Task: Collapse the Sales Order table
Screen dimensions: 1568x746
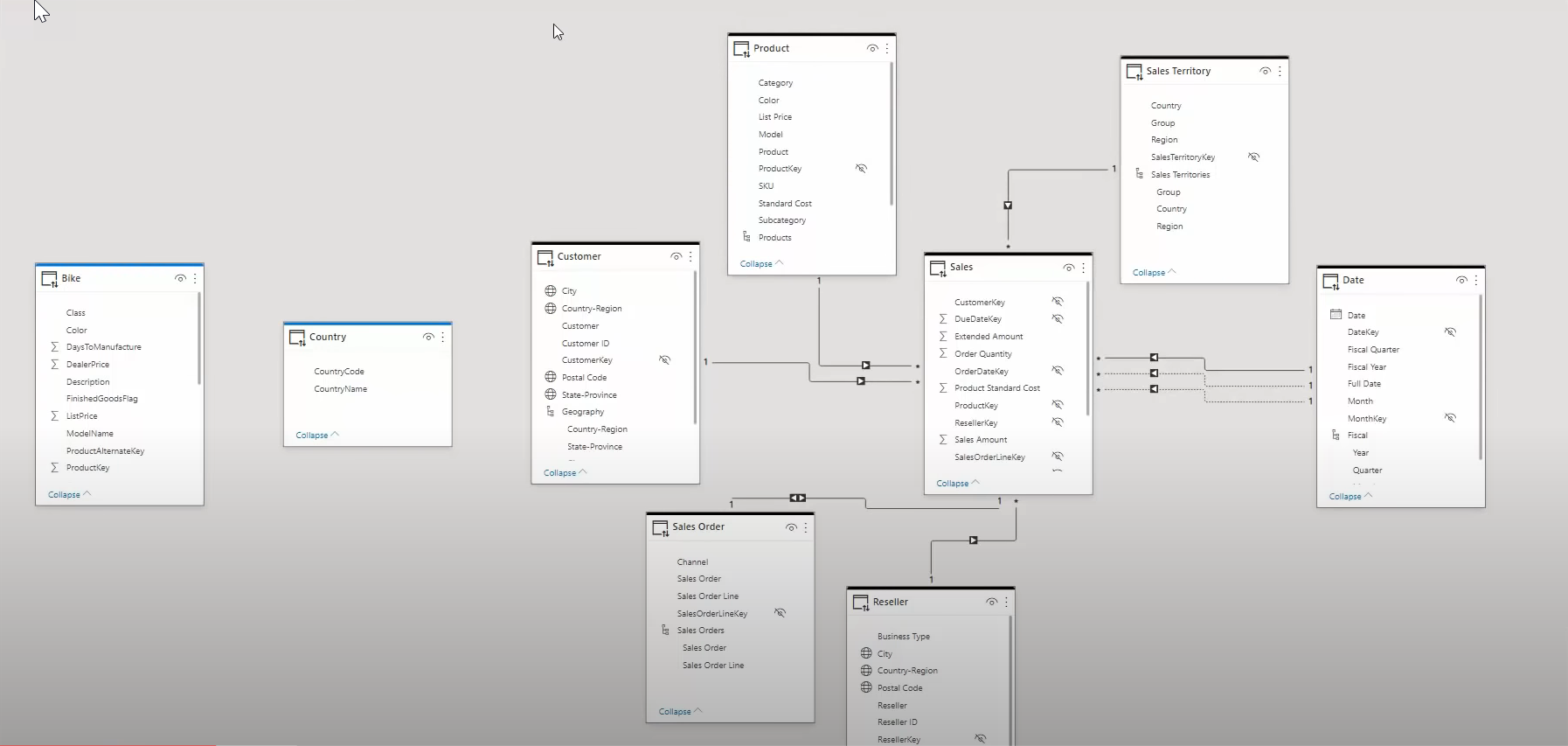Action: click(x=679, y=711)
